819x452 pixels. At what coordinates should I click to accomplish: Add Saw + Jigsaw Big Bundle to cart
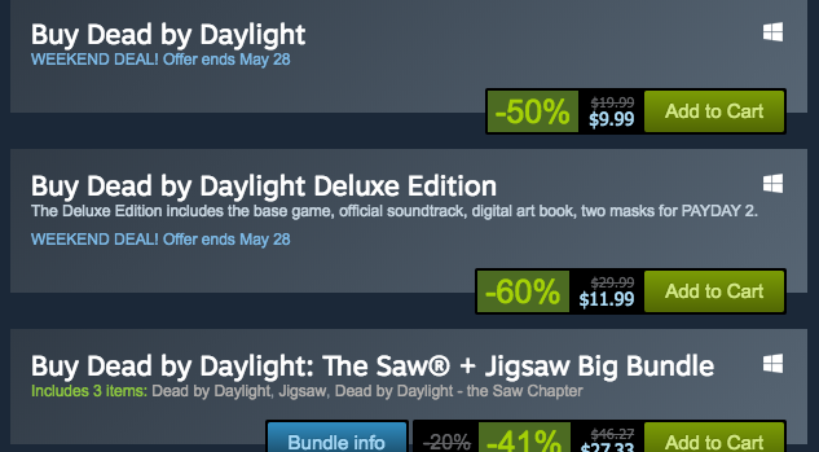coord(714,441)
